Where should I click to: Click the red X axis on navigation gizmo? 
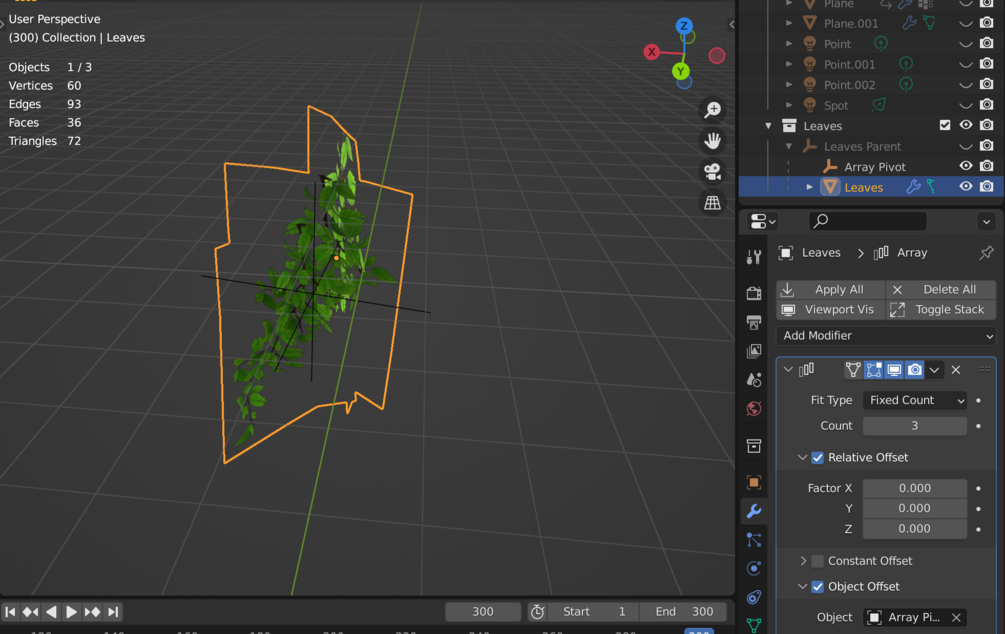652,52
